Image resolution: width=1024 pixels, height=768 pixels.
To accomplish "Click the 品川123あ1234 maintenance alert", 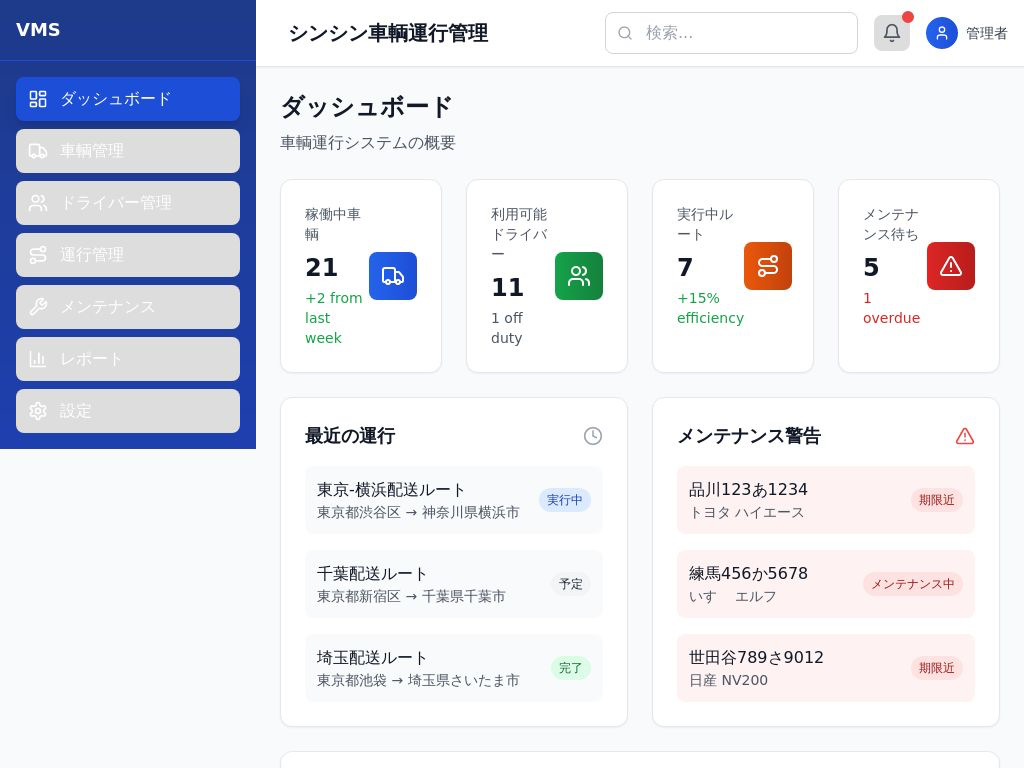I will coord(790,500).
